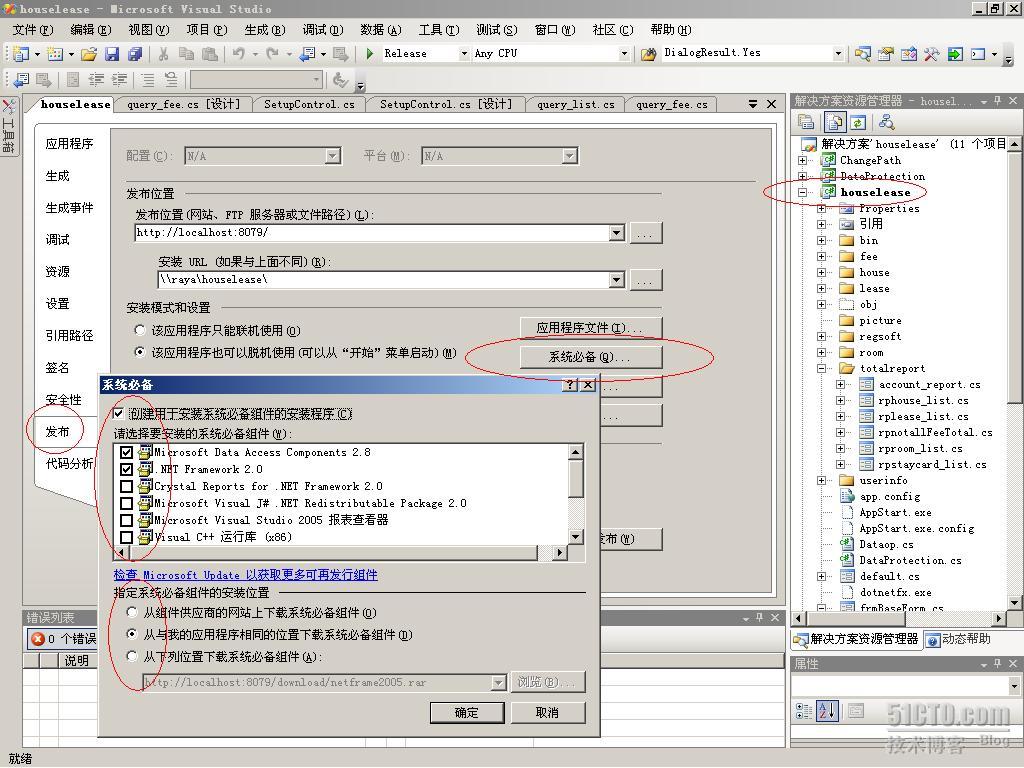
Task: Uncheck Microsoft Data Access Components 2.8
Action: click(x=127, y=452)
